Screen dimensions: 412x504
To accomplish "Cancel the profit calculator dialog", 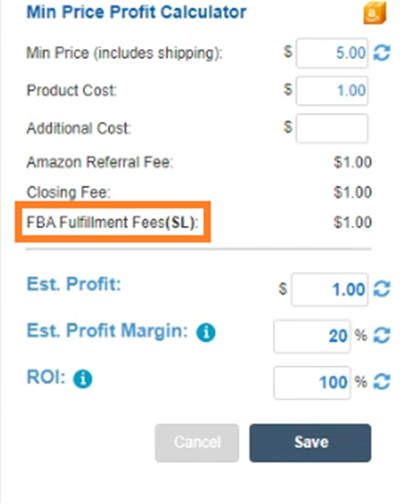I will pyautogui.click(x=197, y=443).
